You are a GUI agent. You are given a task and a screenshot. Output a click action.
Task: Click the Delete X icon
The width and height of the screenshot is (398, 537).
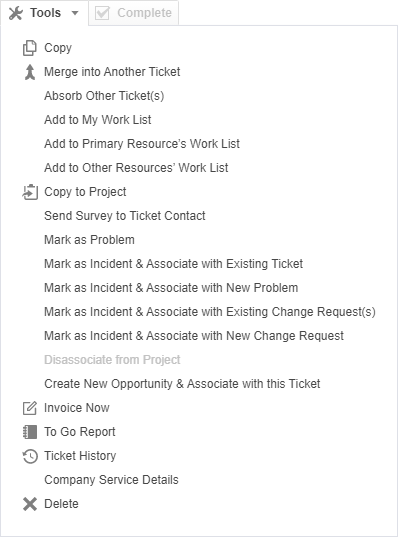pyautogui.click(x=30, y=504)
